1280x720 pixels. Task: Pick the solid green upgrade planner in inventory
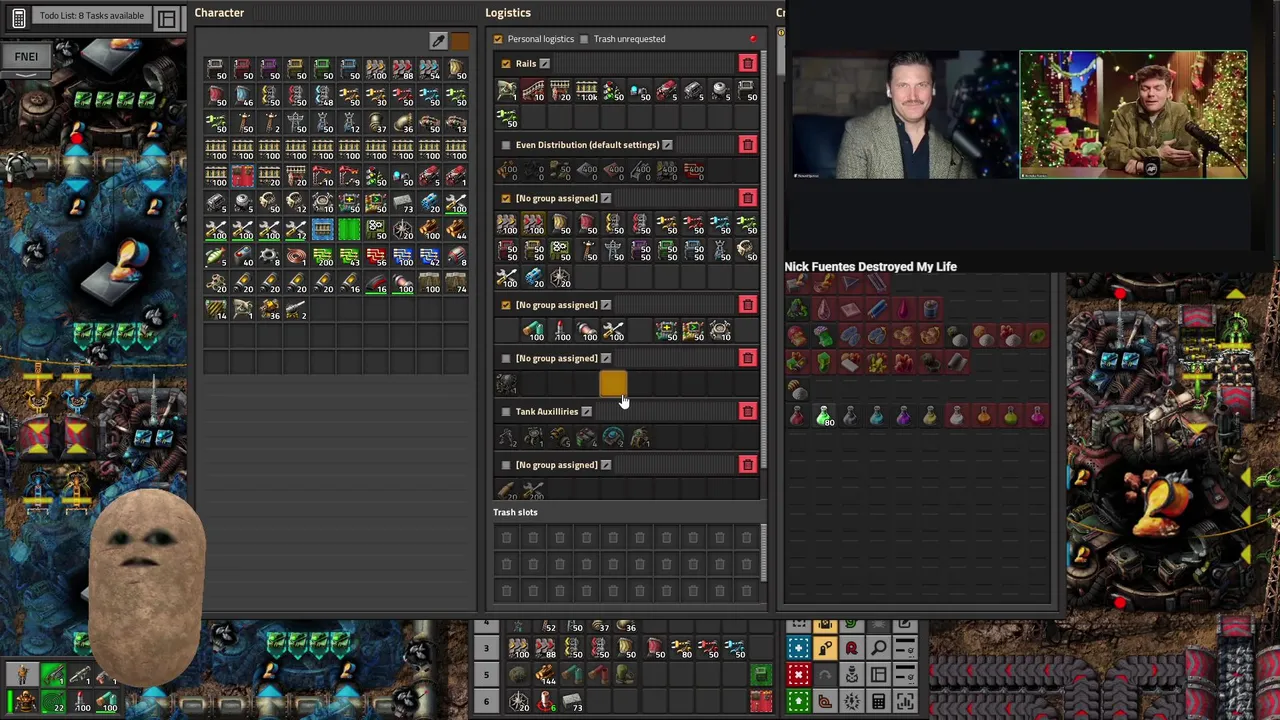pos(349,231)
